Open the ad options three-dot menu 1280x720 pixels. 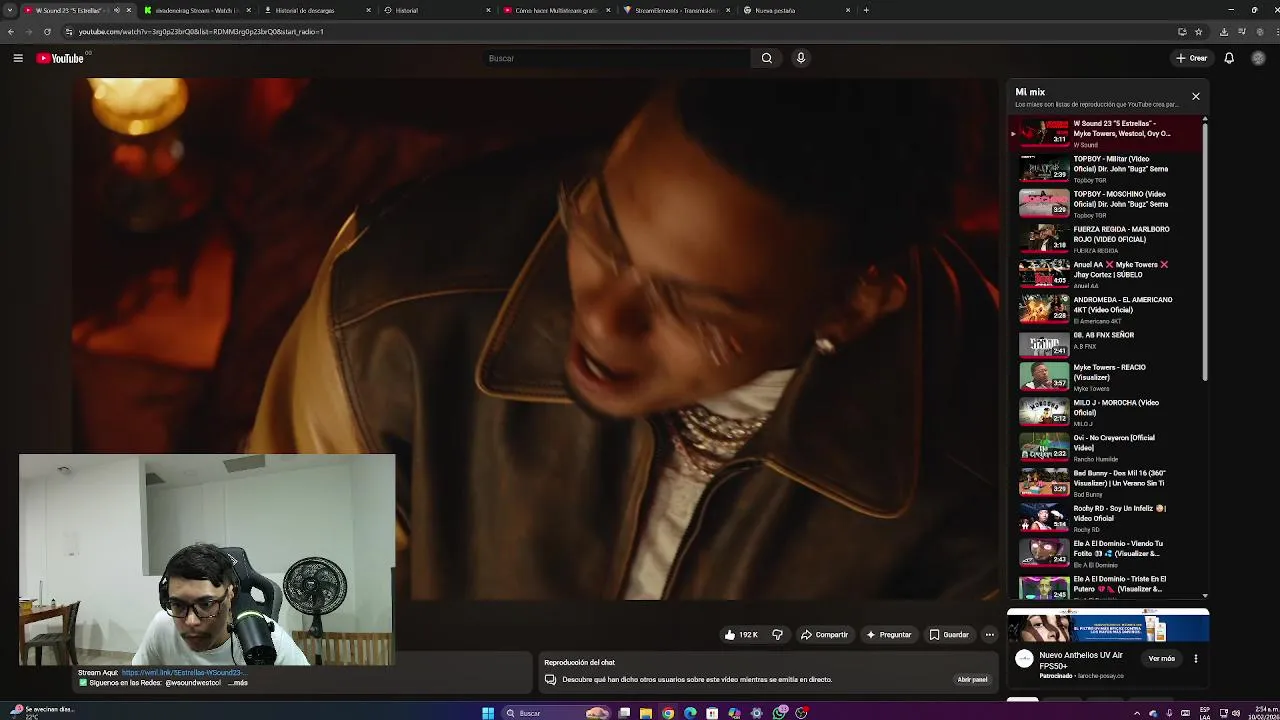[x=1195, y=659]
